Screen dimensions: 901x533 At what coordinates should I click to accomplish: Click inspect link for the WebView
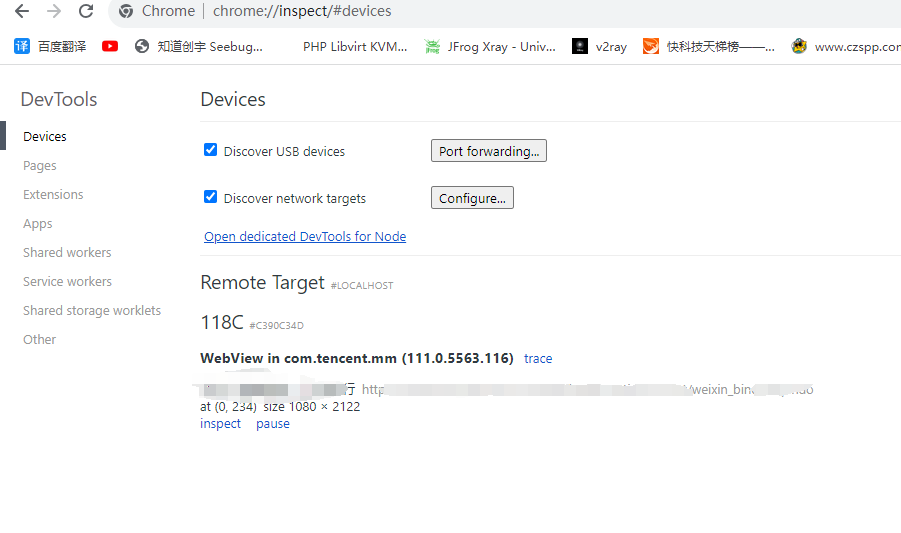tap(220, 424)
